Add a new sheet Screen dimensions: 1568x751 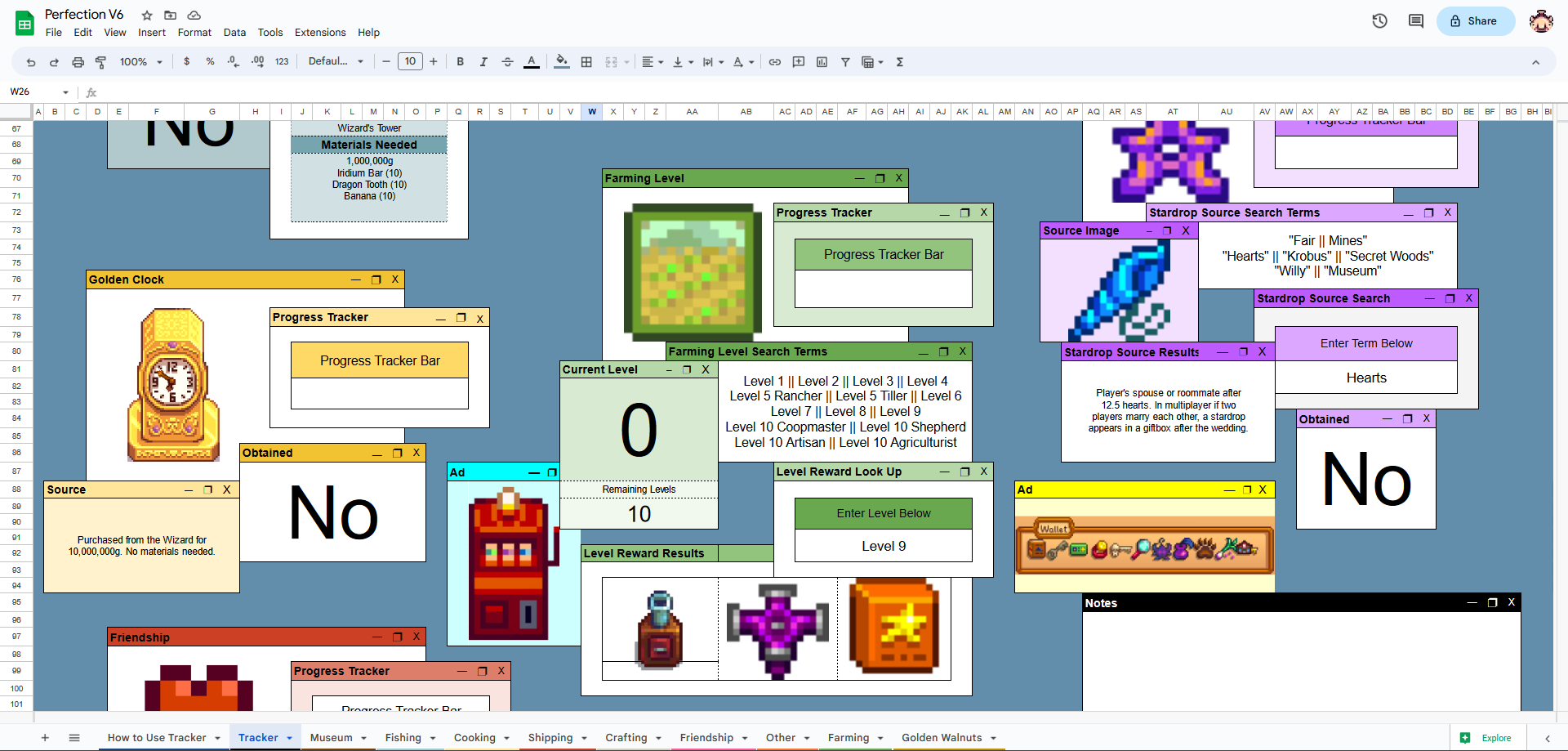tap(45, 738)
